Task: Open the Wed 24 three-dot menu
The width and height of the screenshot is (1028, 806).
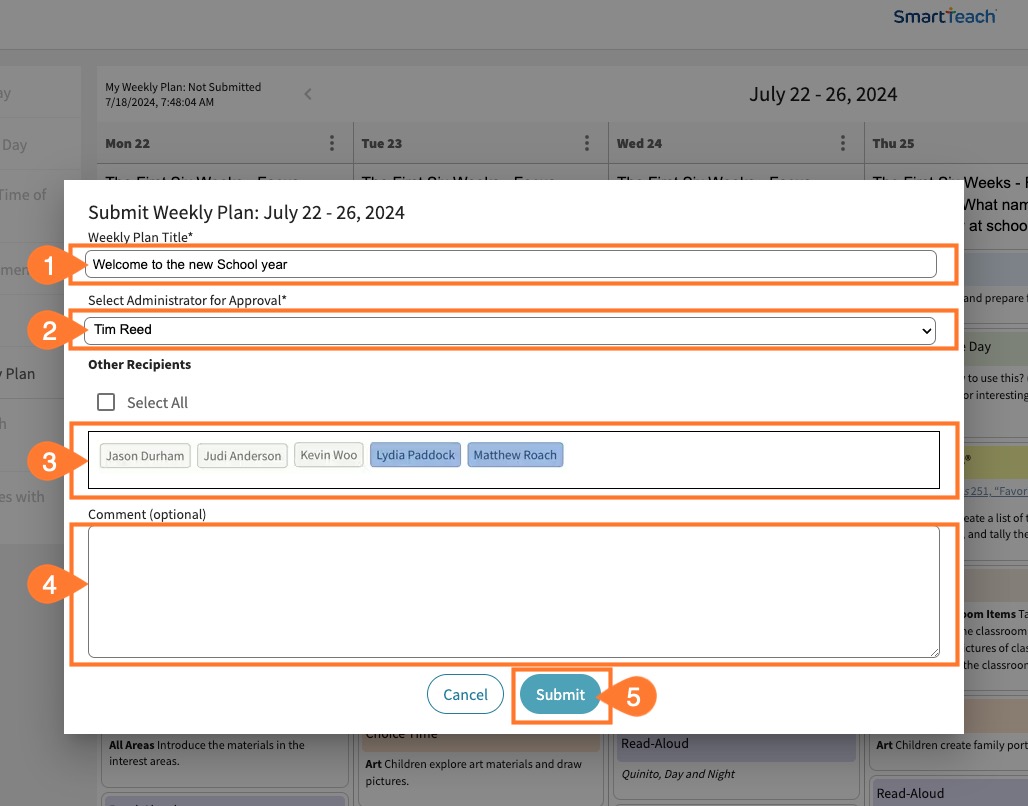Action: point(845,143)
